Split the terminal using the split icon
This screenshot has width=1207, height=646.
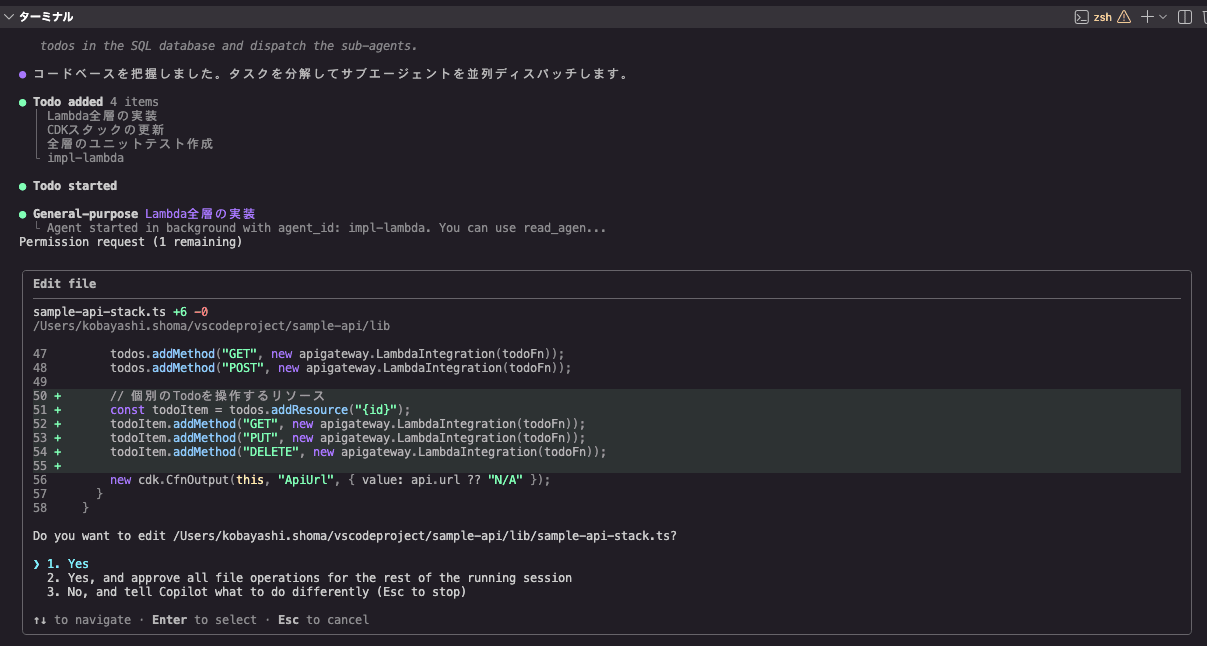(x=1185, y=17)
